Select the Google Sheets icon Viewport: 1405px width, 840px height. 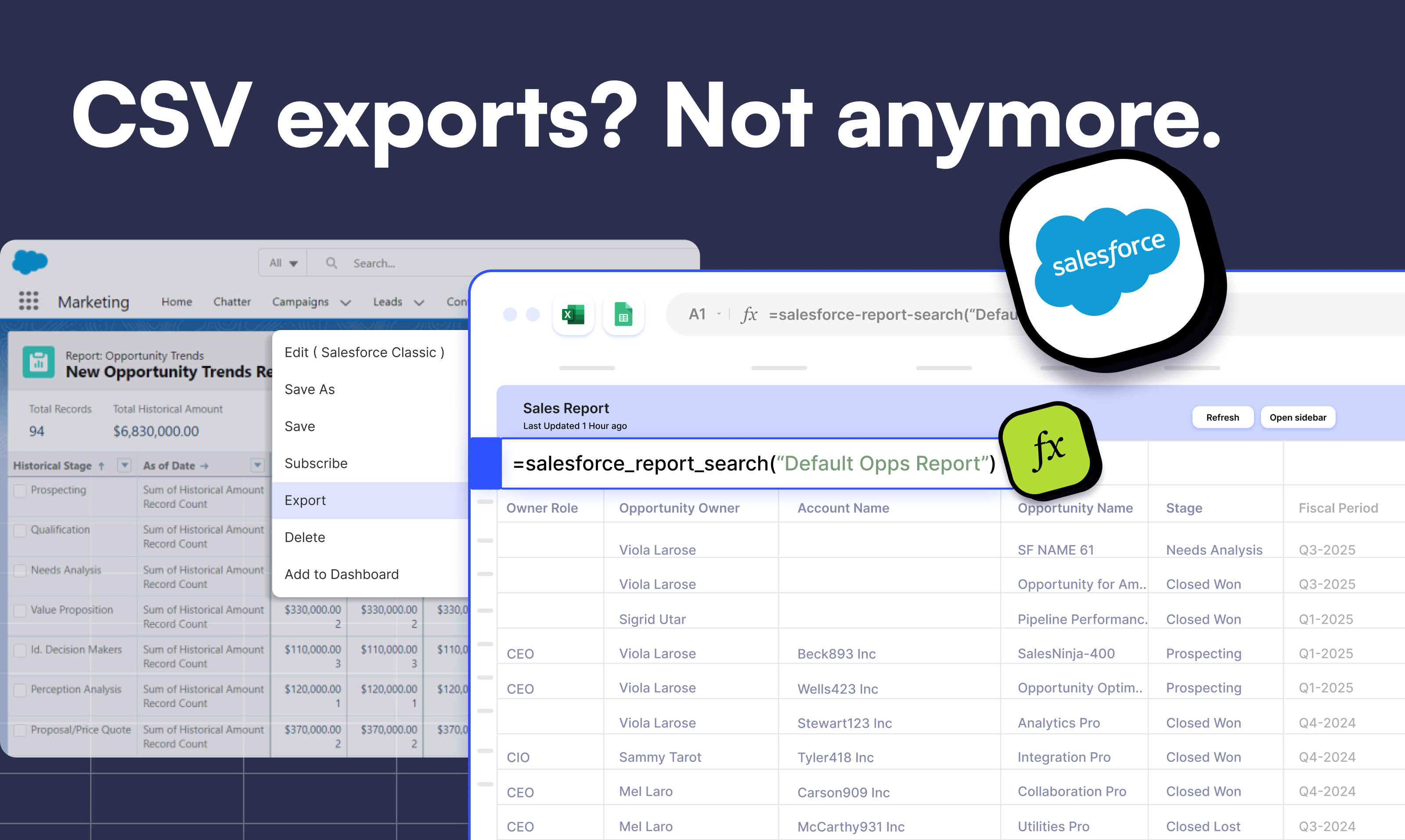[623, 314]
